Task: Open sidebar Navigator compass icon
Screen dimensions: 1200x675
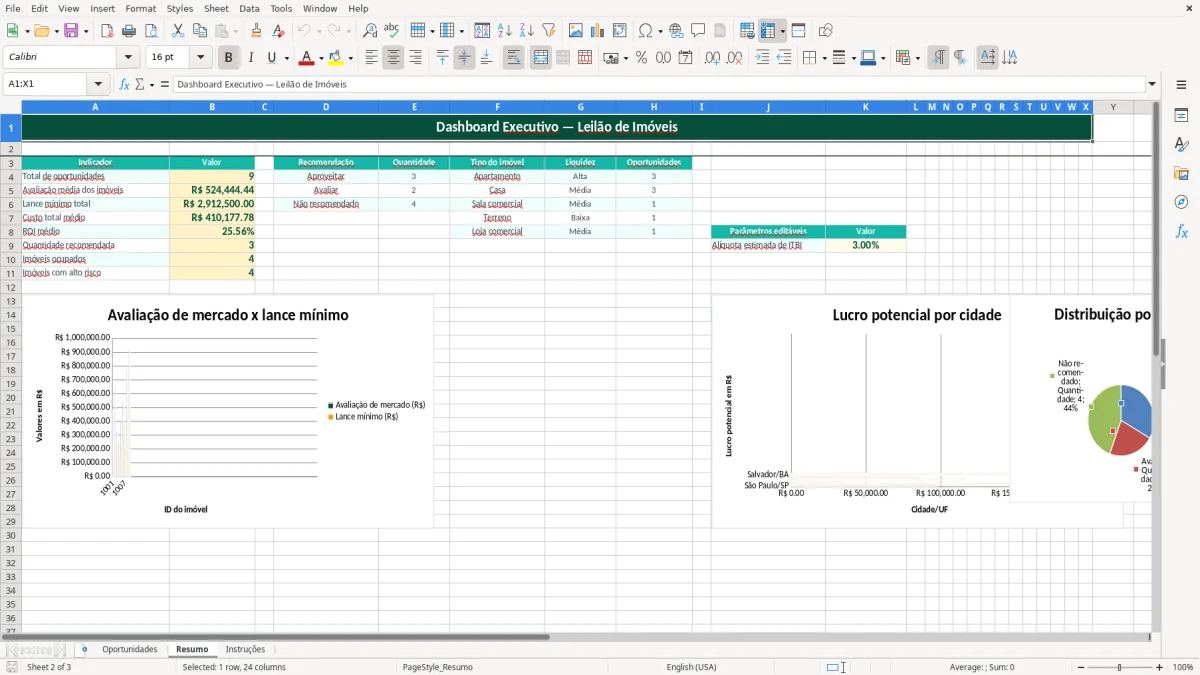Action: 1181,202
